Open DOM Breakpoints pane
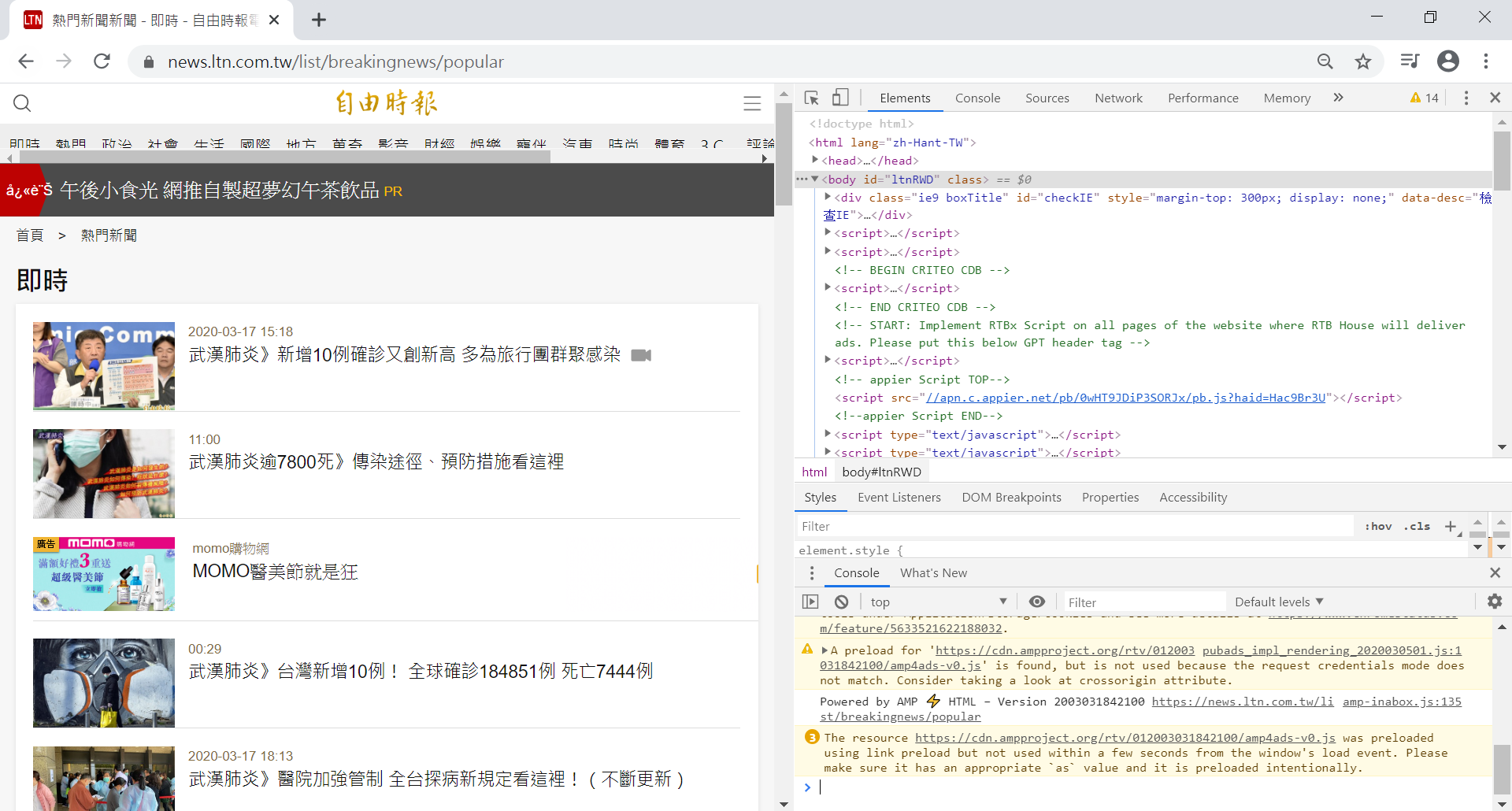 1011,498
